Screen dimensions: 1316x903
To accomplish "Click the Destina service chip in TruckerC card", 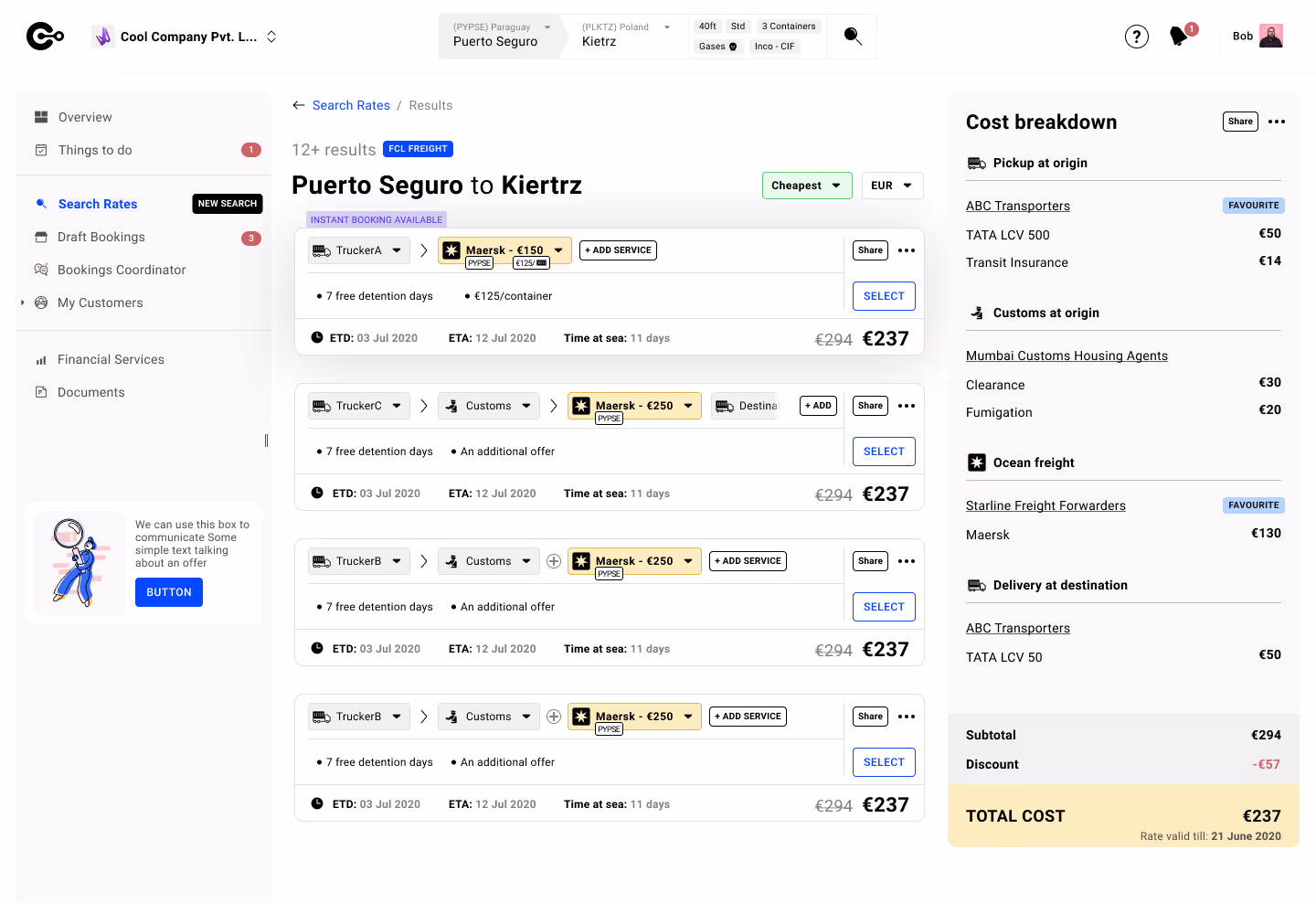I will [x=746, y=406].
